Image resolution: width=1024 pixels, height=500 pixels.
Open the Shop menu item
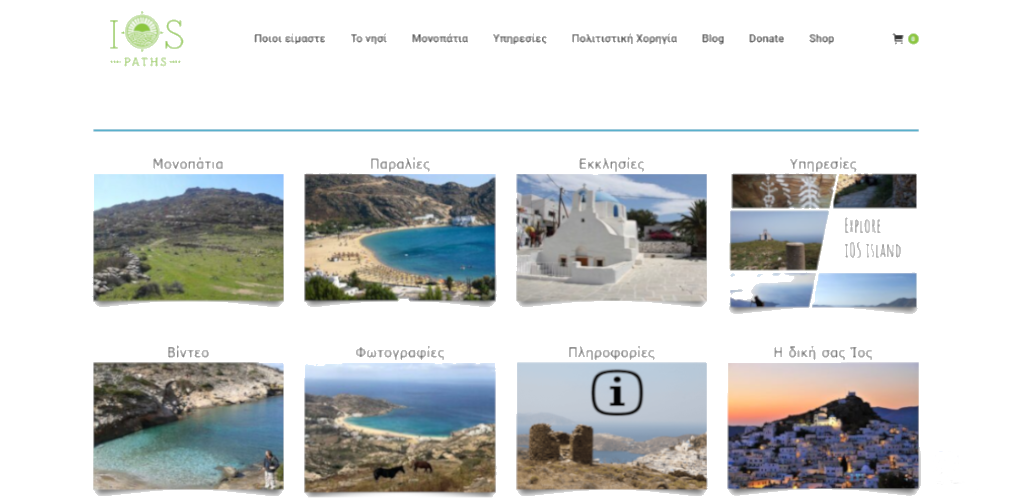click(x=822, y=39)
